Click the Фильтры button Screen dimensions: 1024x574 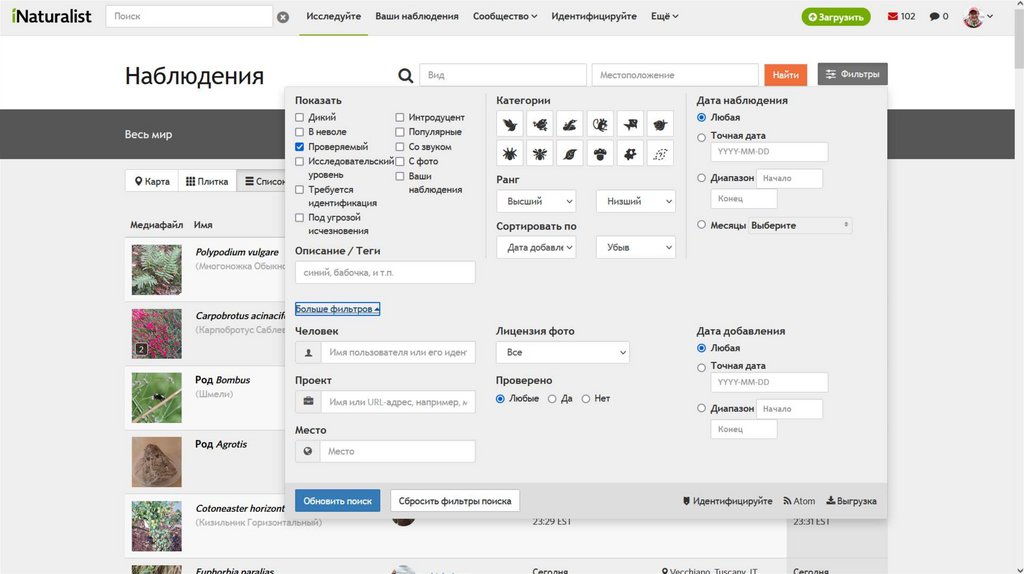click(852, 74)
